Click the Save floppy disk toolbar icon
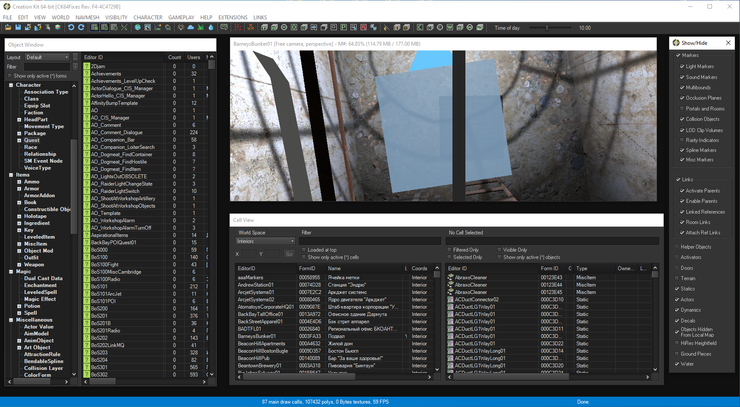740x407 pixels. (x=17, y=28)
